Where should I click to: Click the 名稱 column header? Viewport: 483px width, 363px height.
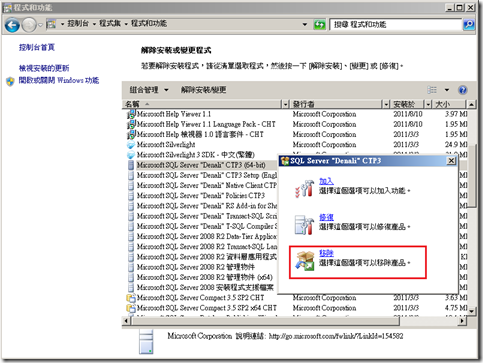(203, 104)
